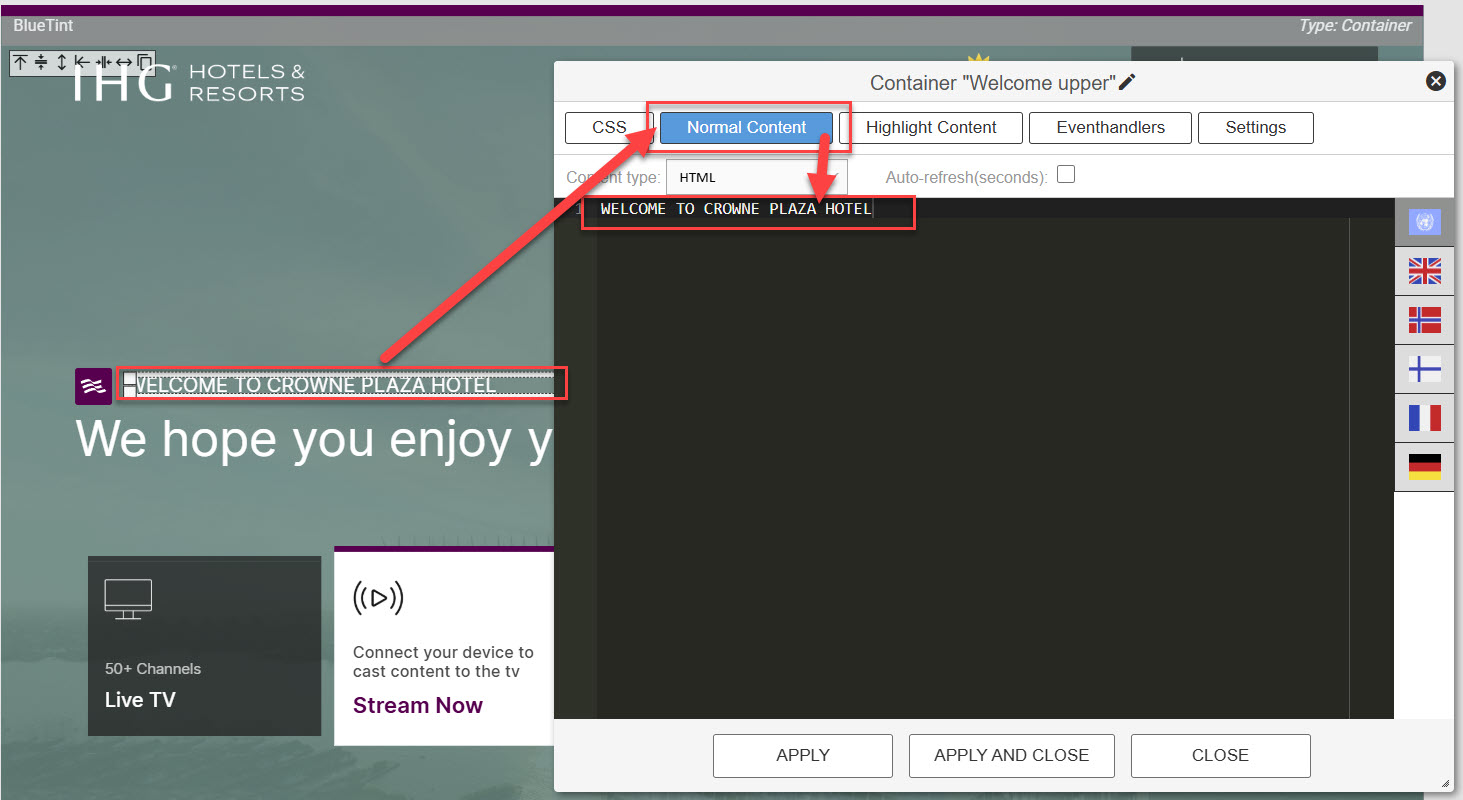Click the pencil icon to rename container
Image resolution: width=1463 pixels, height=800 pixels.
[x=1127, y=83]
